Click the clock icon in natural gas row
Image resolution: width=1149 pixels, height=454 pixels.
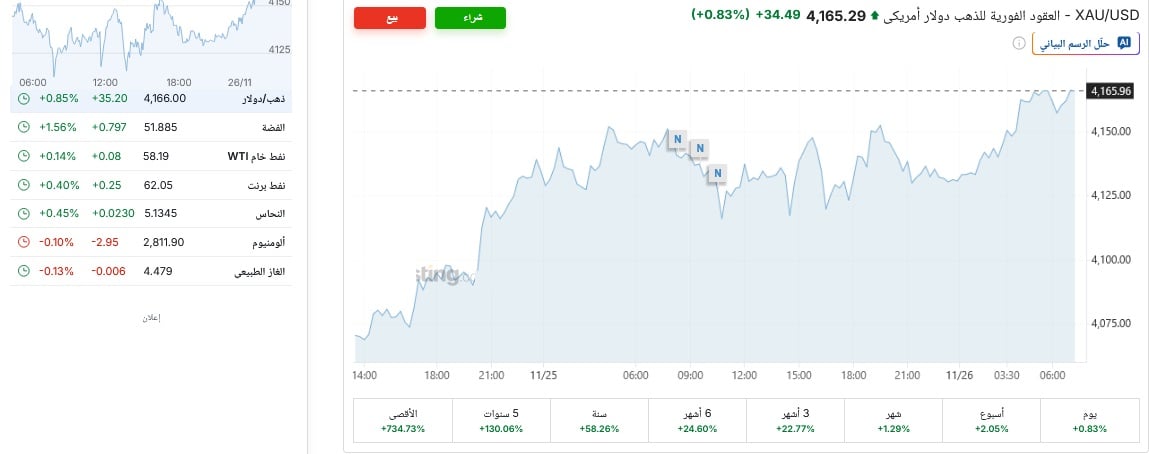point(24,271)
